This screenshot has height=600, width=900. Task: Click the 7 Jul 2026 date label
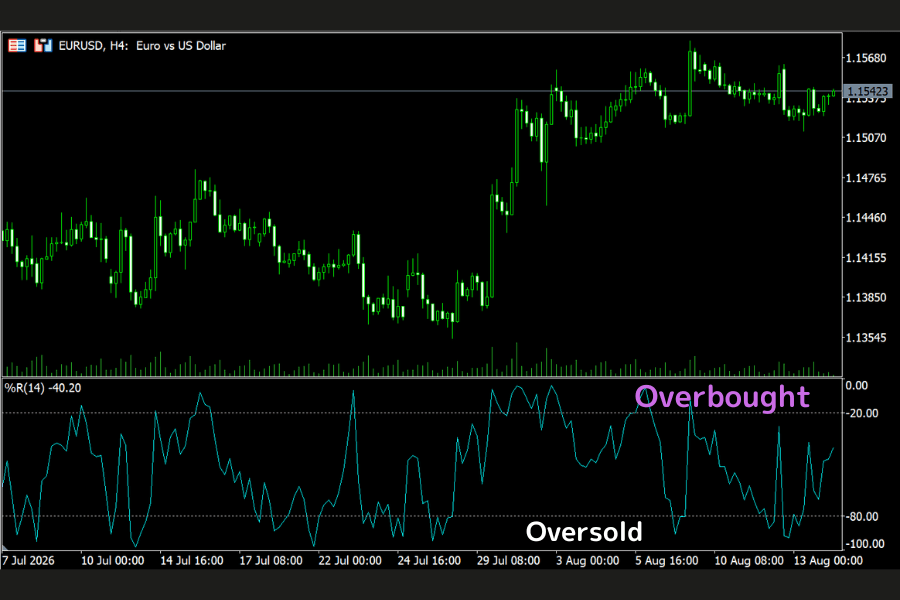point(28,560)
